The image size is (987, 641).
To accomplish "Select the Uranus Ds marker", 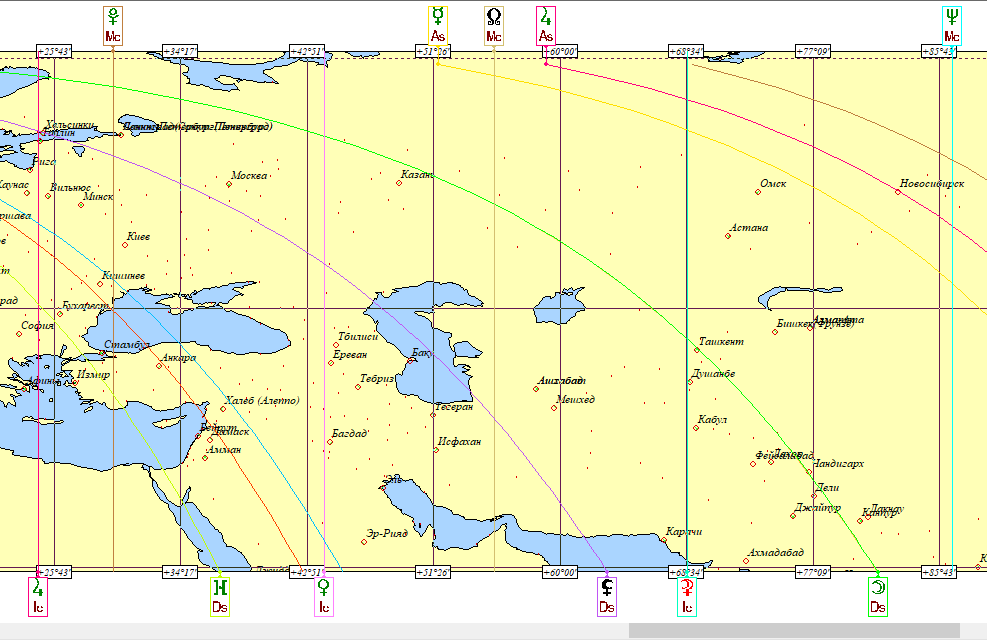I will 220,596.
